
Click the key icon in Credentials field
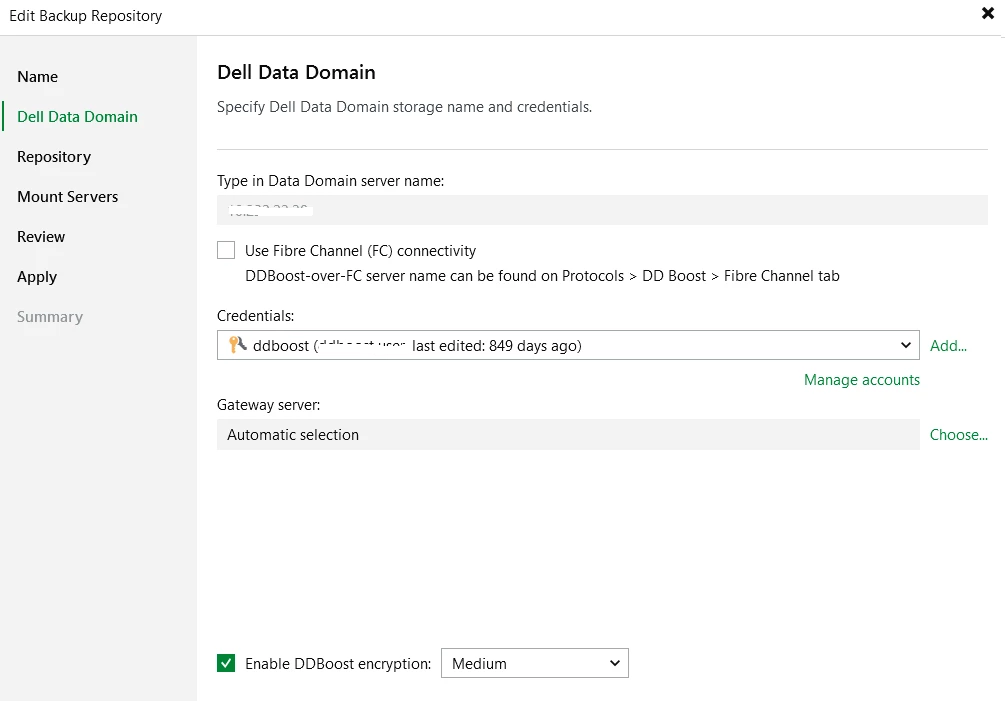click(x=237, y=345)
